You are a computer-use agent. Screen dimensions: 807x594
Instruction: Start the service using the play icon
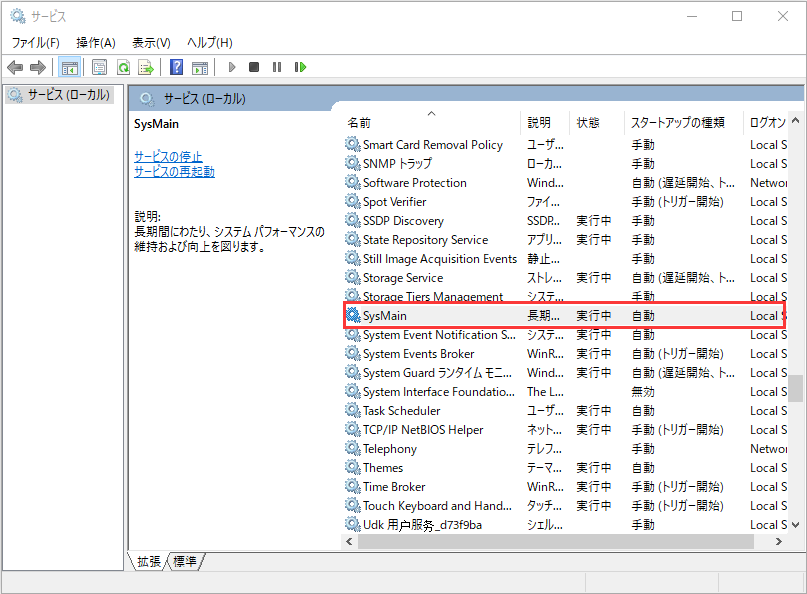click(231, 67)
